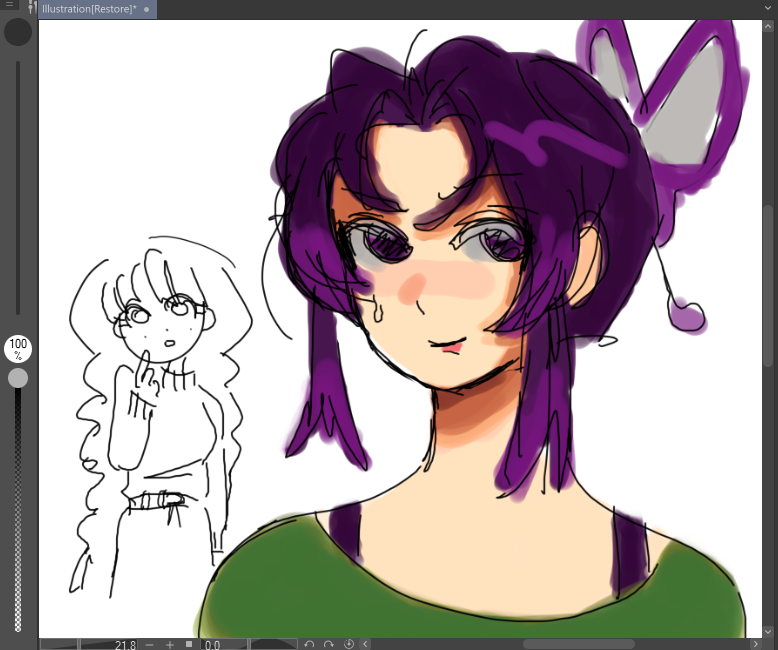Click the checkered opacity slider track
The height and width of the screenshot is (650, 778).
[x=18, y=510]
